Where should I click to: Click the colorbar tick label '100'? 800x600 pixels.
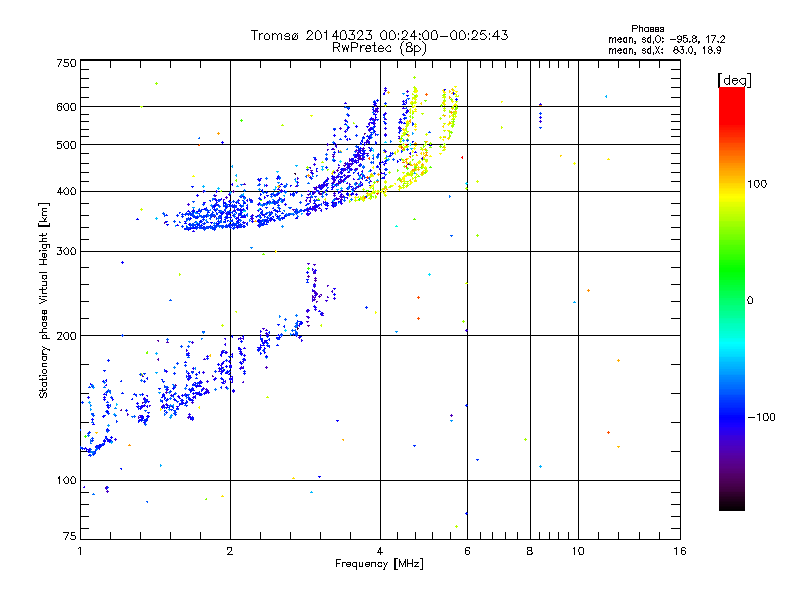click(757, 184)
